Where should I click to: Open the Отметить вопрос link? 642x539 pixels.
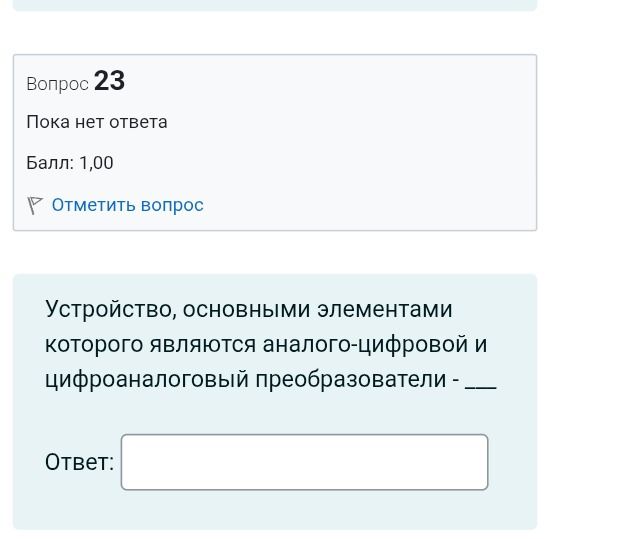click(x=127, y=205)
